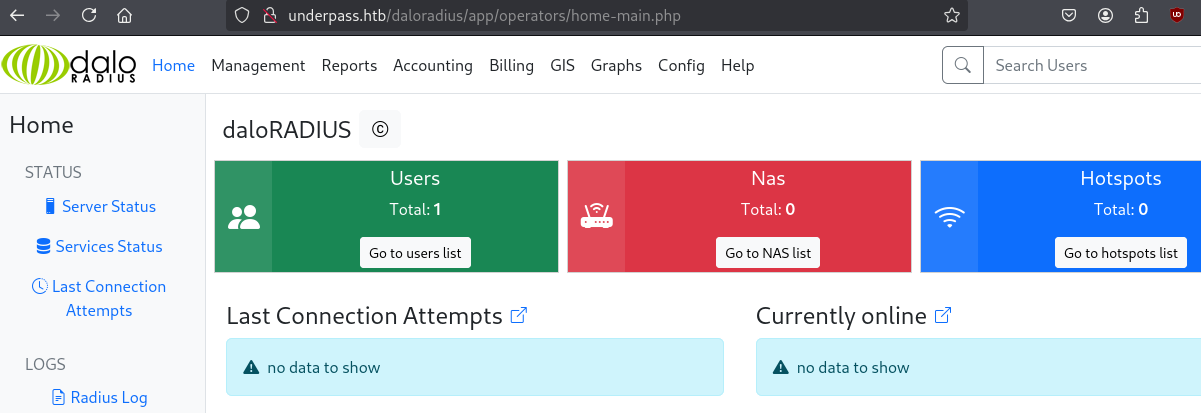This screenshot has width=1201, height=413.
Task: Open Currently online external link icon
Action: coord(943,316)
